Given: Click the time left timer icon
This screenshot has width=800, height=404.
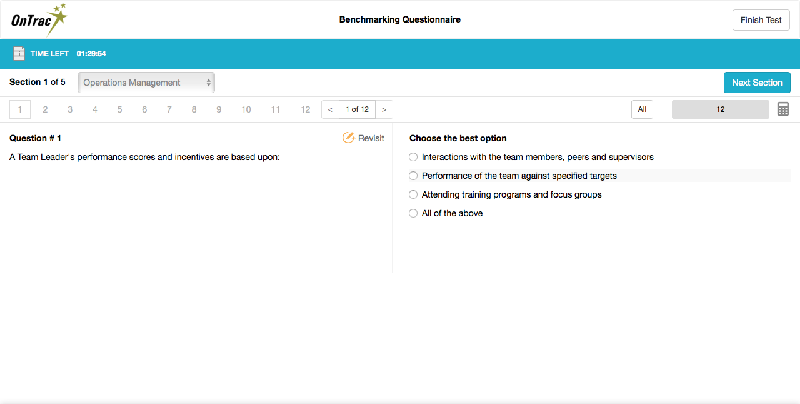Looking at the screenshot, I should coord(19,53).
